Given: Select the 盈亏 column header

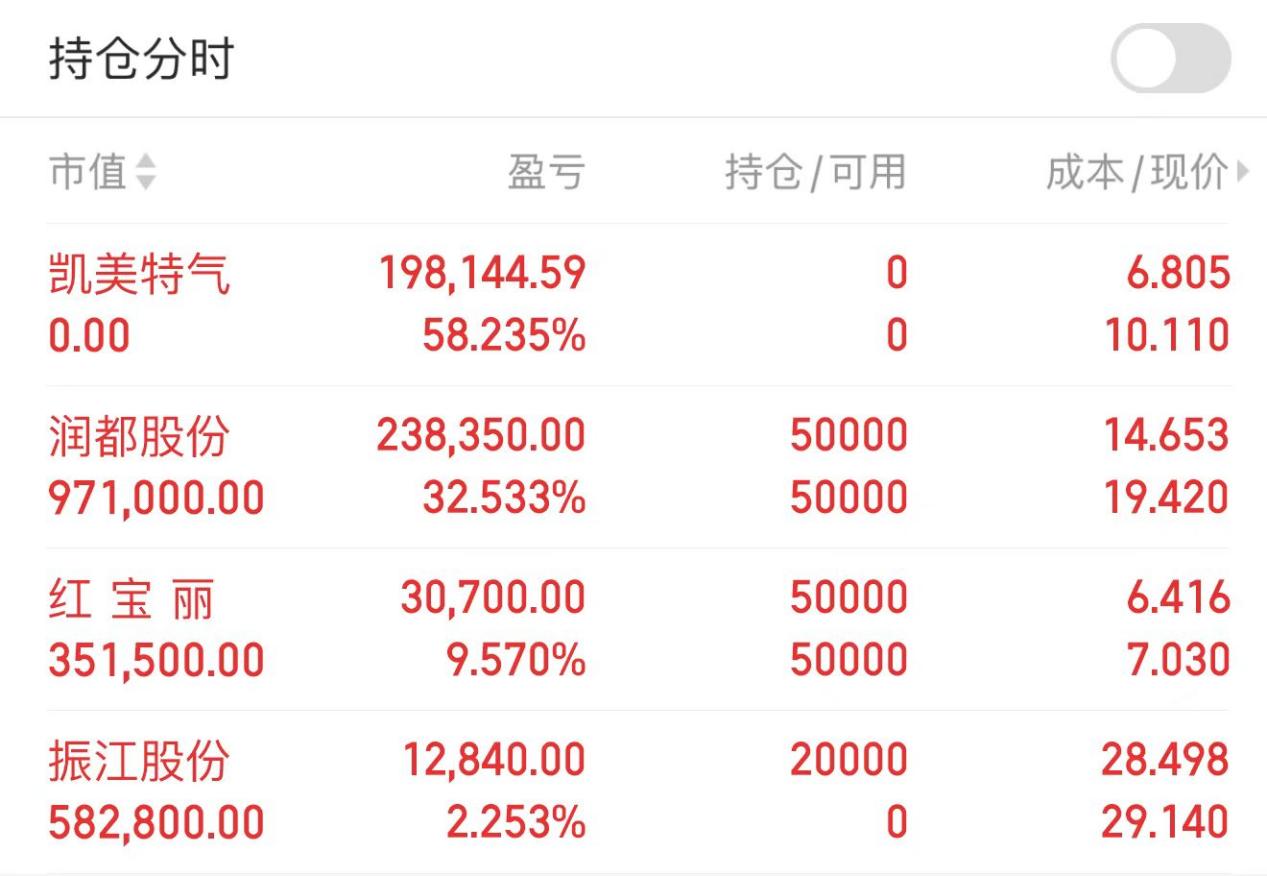Looking at the screenshot, I should 546,172.
